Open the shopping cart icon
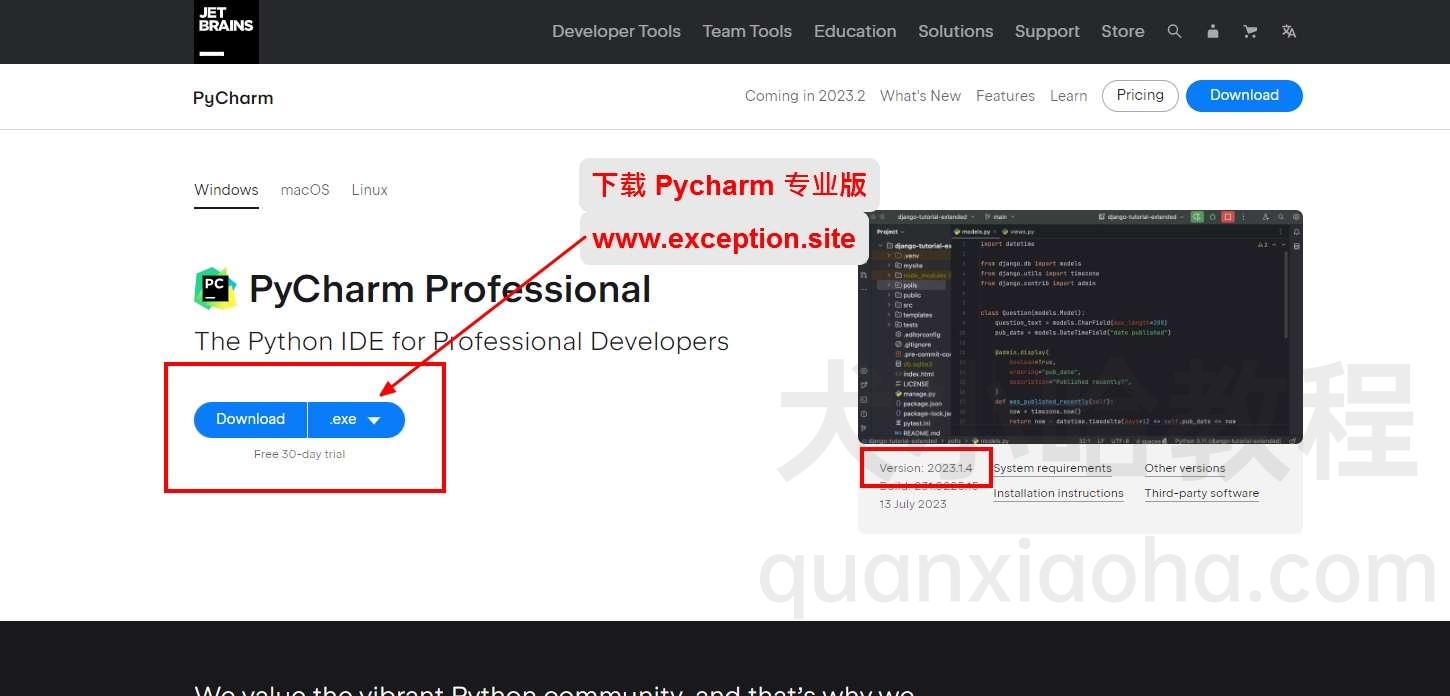Screen dimensions: 1450x696 [1250, 32]
